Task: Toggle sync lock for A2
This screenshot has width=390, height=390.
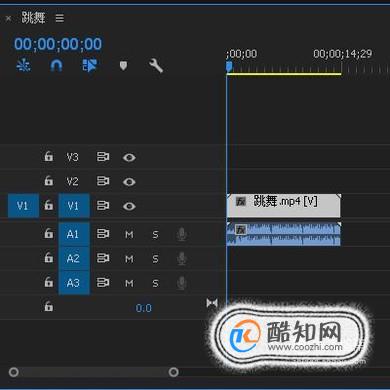Action: (x=103, y=258)
